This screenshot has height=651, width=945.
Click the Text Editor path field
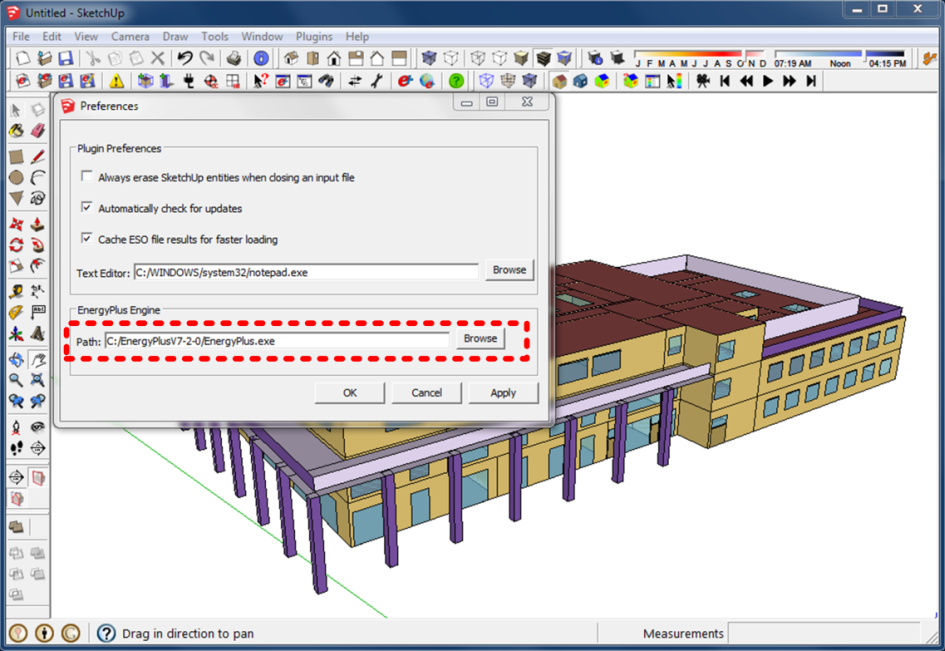(x=306, y=272)
